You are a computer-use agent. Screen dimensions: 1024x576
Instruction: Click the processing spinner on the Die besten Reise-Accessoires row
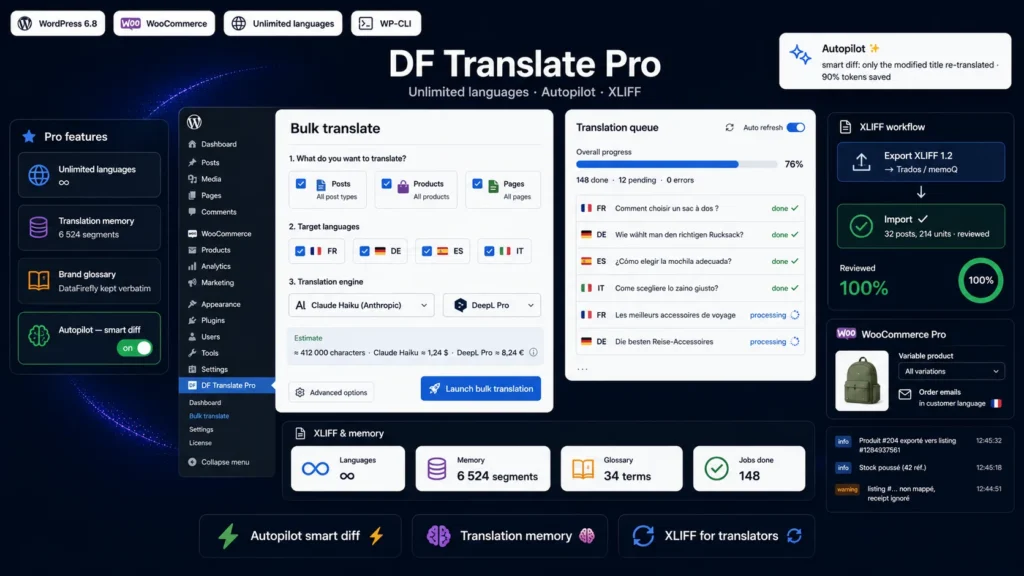coord(795,342)
